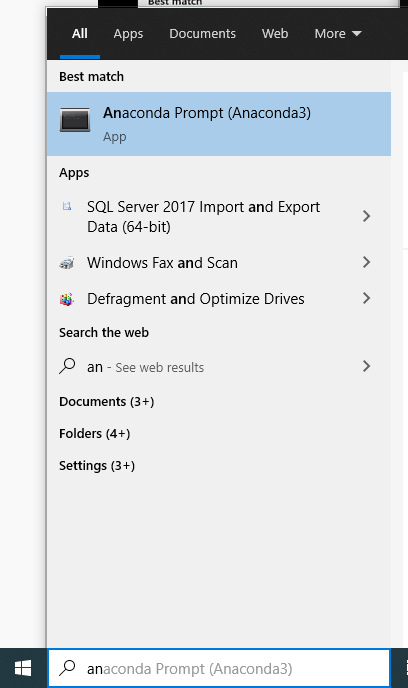Expand the chevron for 'an' web results
Image resolution: width=408 pixels, height=688 pixels.
[367, 366]
